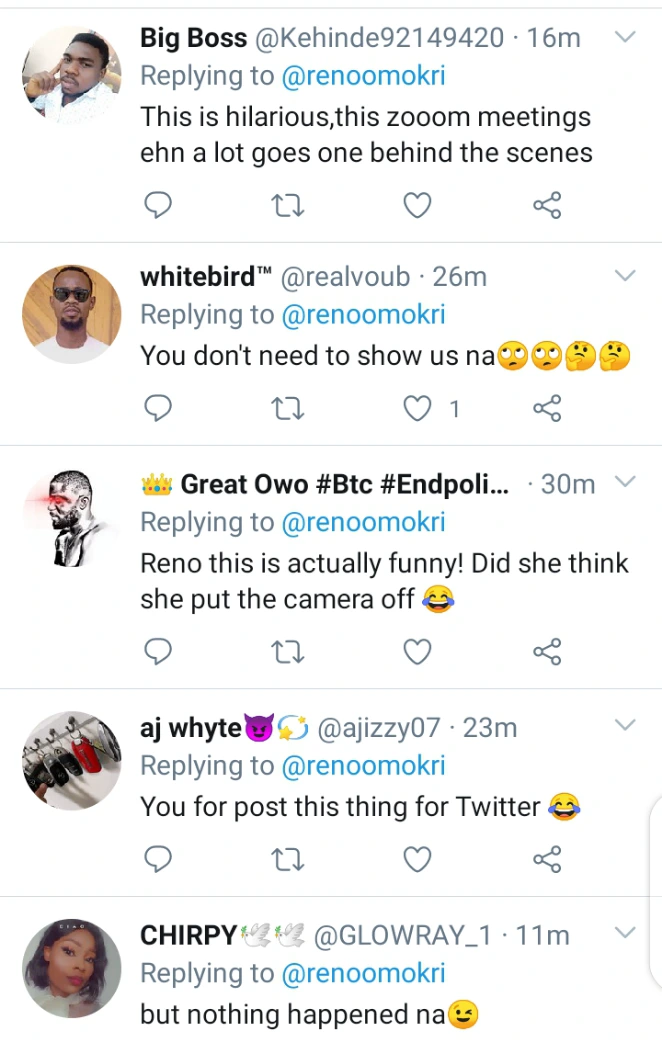The image size is (662, 1041).
Task: Like whitebird's tweet with 1 like
Action: [417, 409]
